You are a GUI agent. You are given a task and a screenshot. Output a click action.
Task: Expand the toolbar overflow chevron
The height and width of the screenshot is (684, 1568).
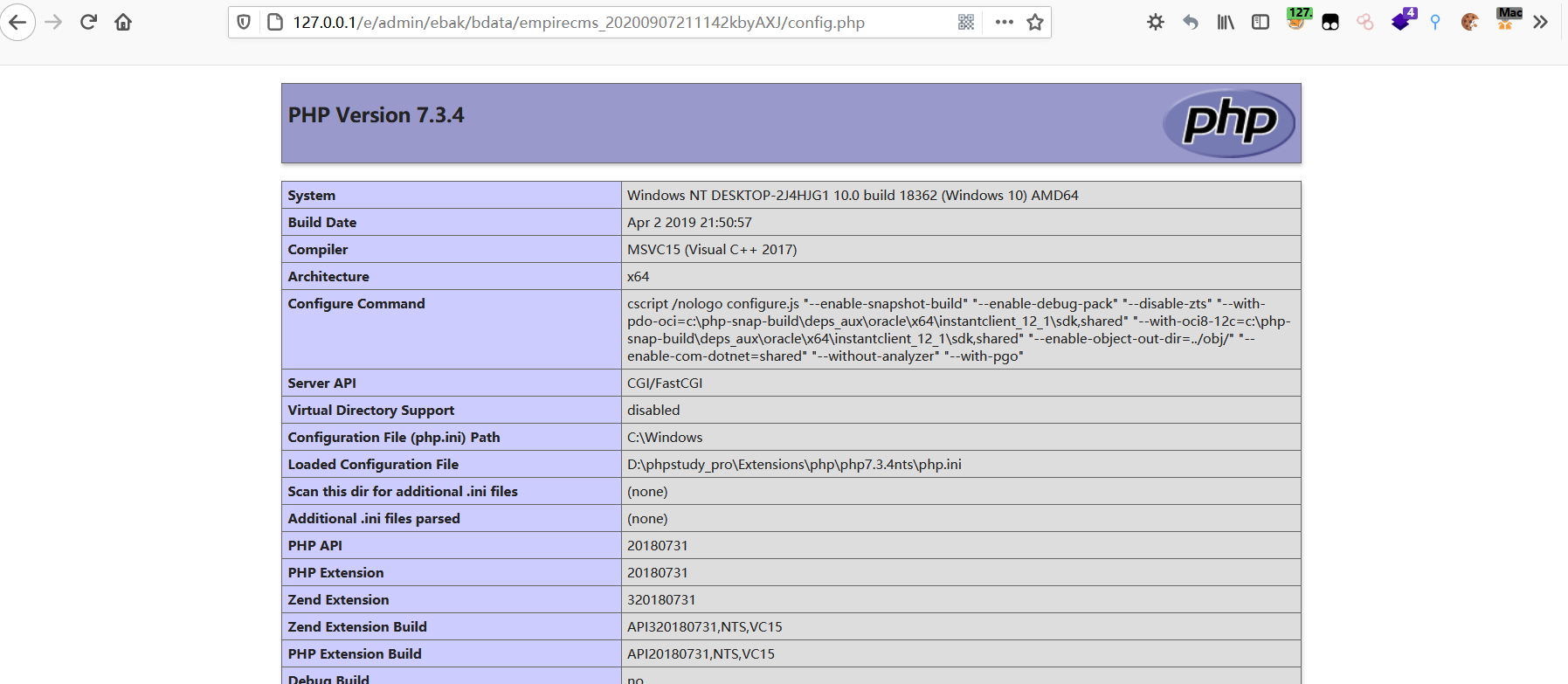(x=1540, y=22)
